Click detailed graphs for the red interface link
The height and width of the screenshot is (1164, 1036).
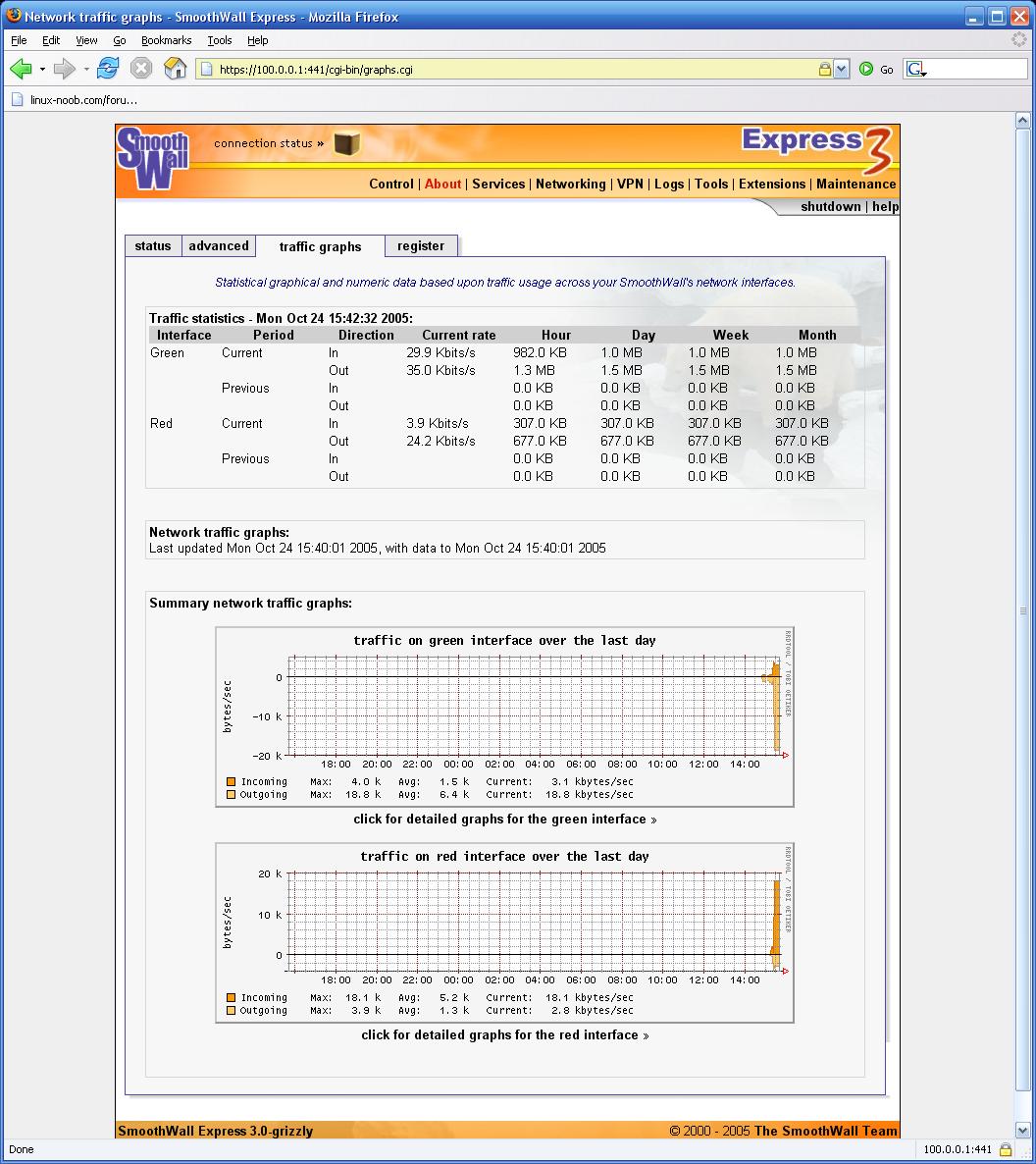coord(504,1034)
